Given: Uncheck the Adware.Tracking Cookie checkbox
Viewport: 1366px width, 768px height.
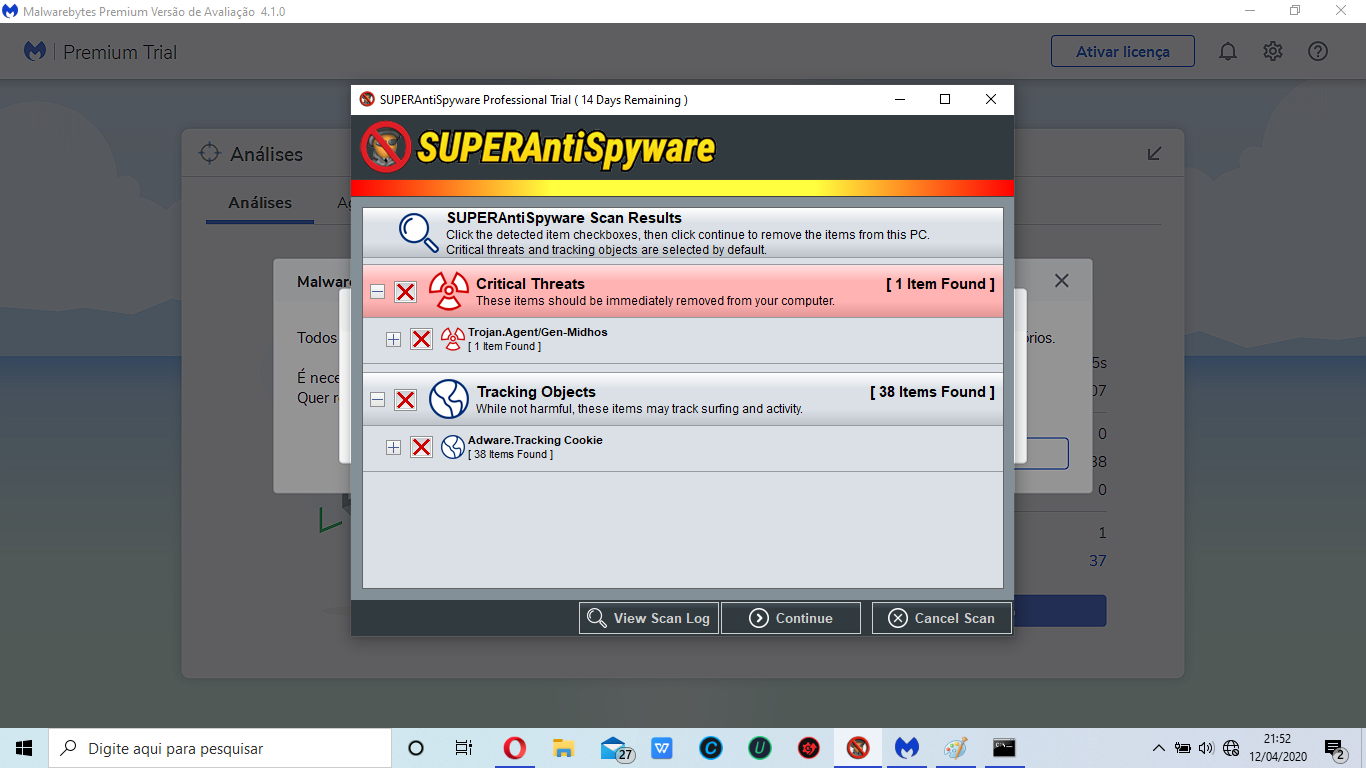Looking at the screenshot, I should [422, 447].
